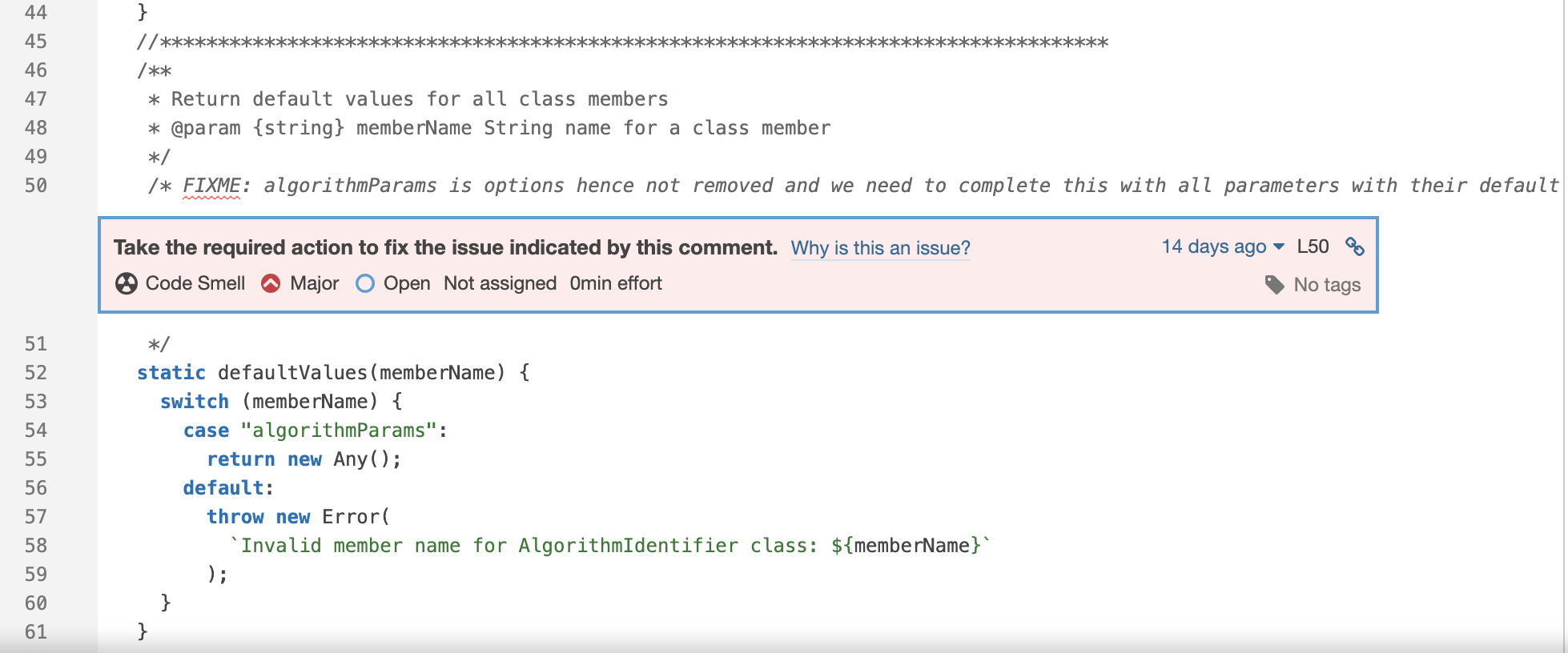Select line number 50 in the gutter
Image resolution: width=1568 pixels, height=653 pixels.
[37, 185]
